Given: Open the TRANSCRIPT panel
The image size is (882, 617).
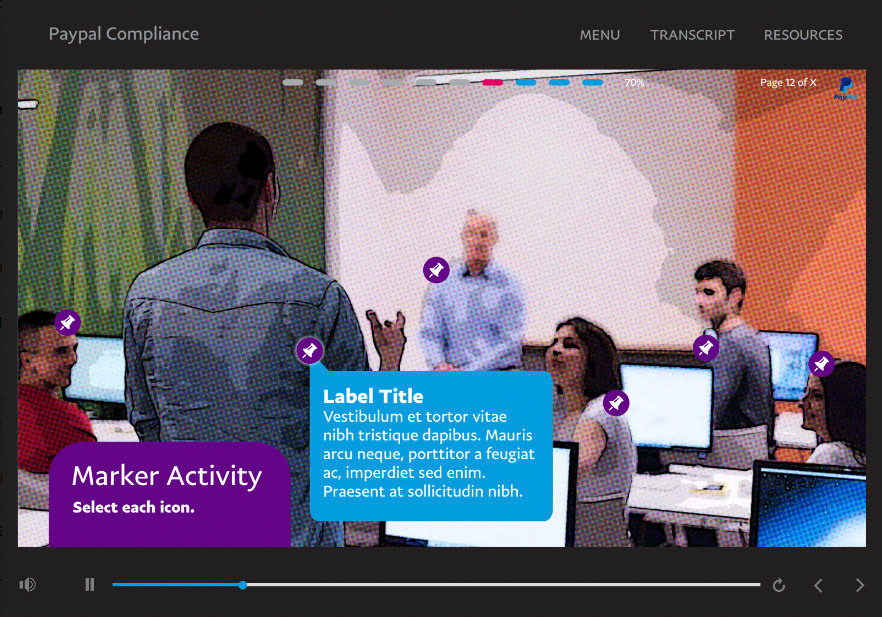Looking at the screenshot, I should pyautogui.click(x=692, y=35).
